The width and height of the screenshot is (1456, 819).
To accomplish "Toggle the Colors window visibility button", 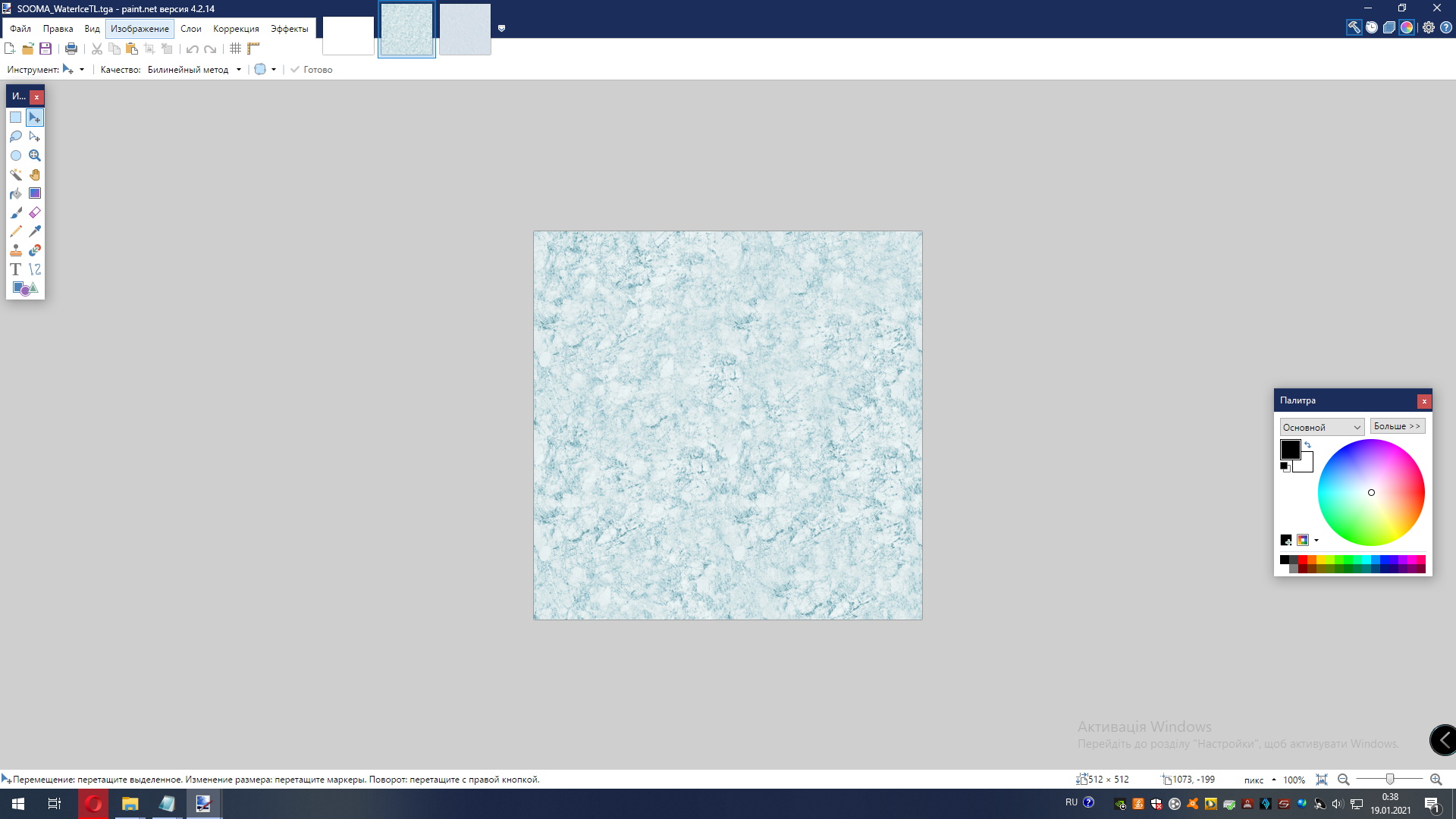I will coord(1407,27).
